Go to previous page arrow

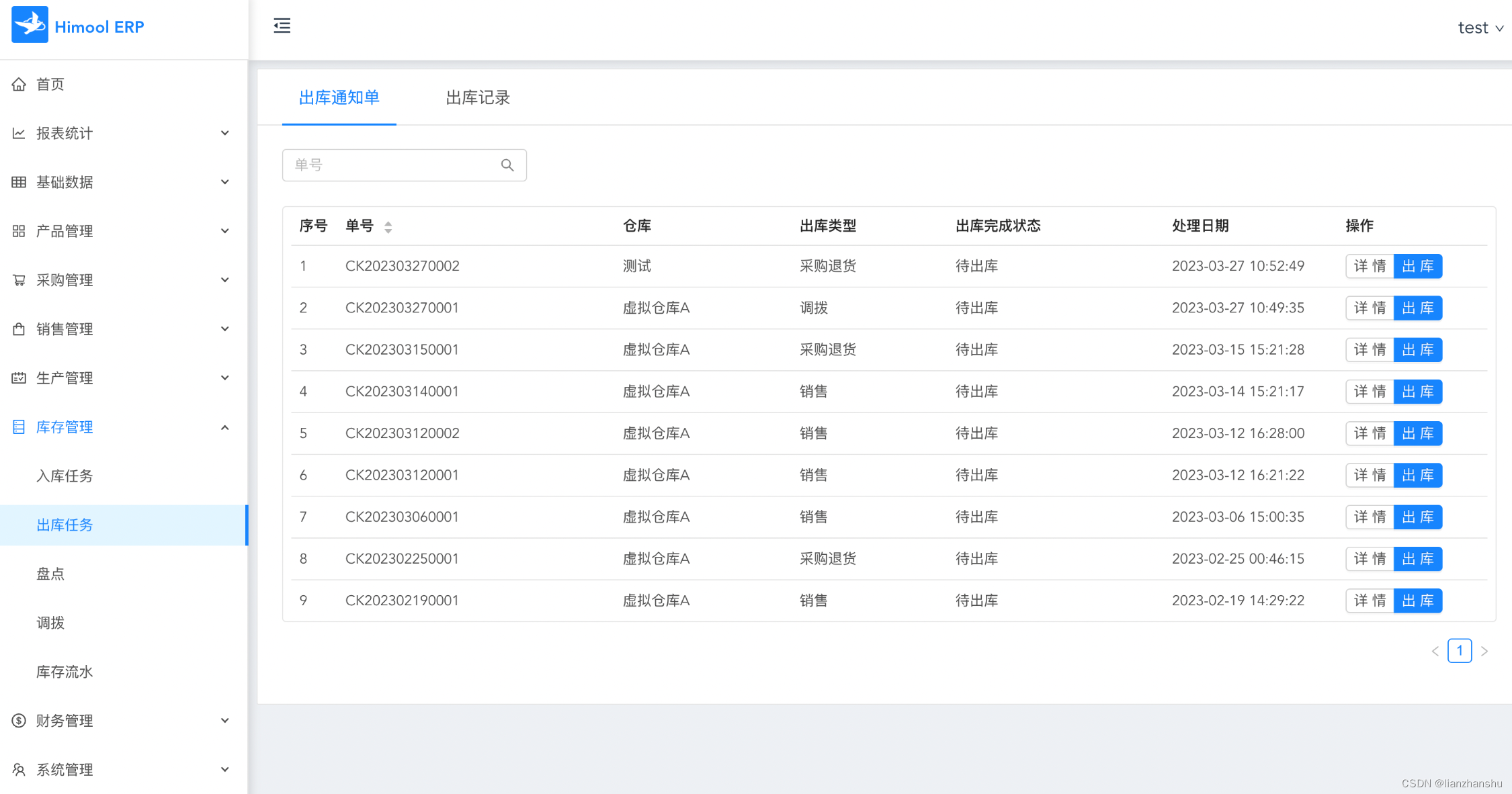point(1435,651)
